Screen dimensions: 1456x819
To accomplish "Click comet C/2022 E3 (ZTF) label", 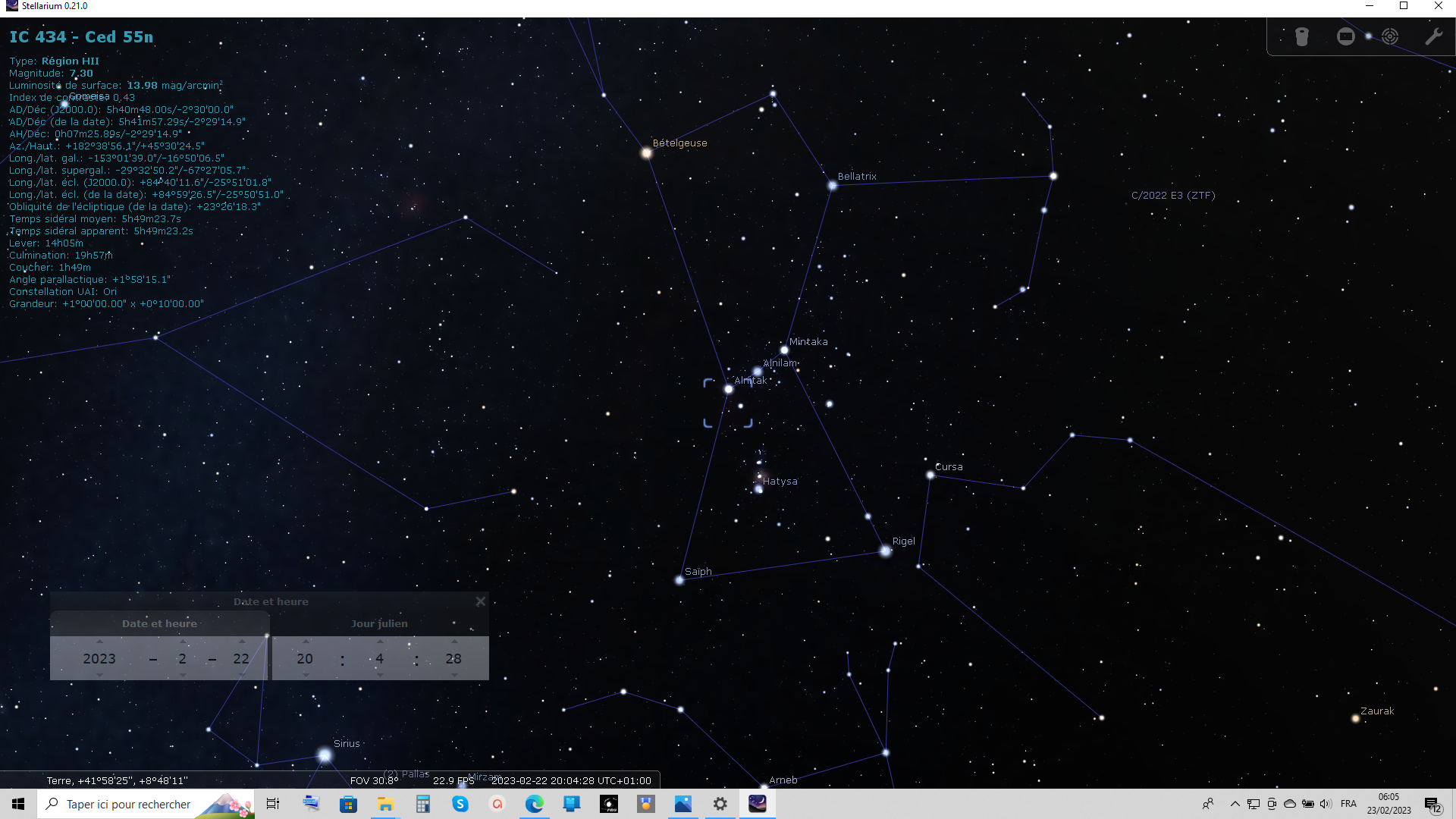I will 1172,196.
